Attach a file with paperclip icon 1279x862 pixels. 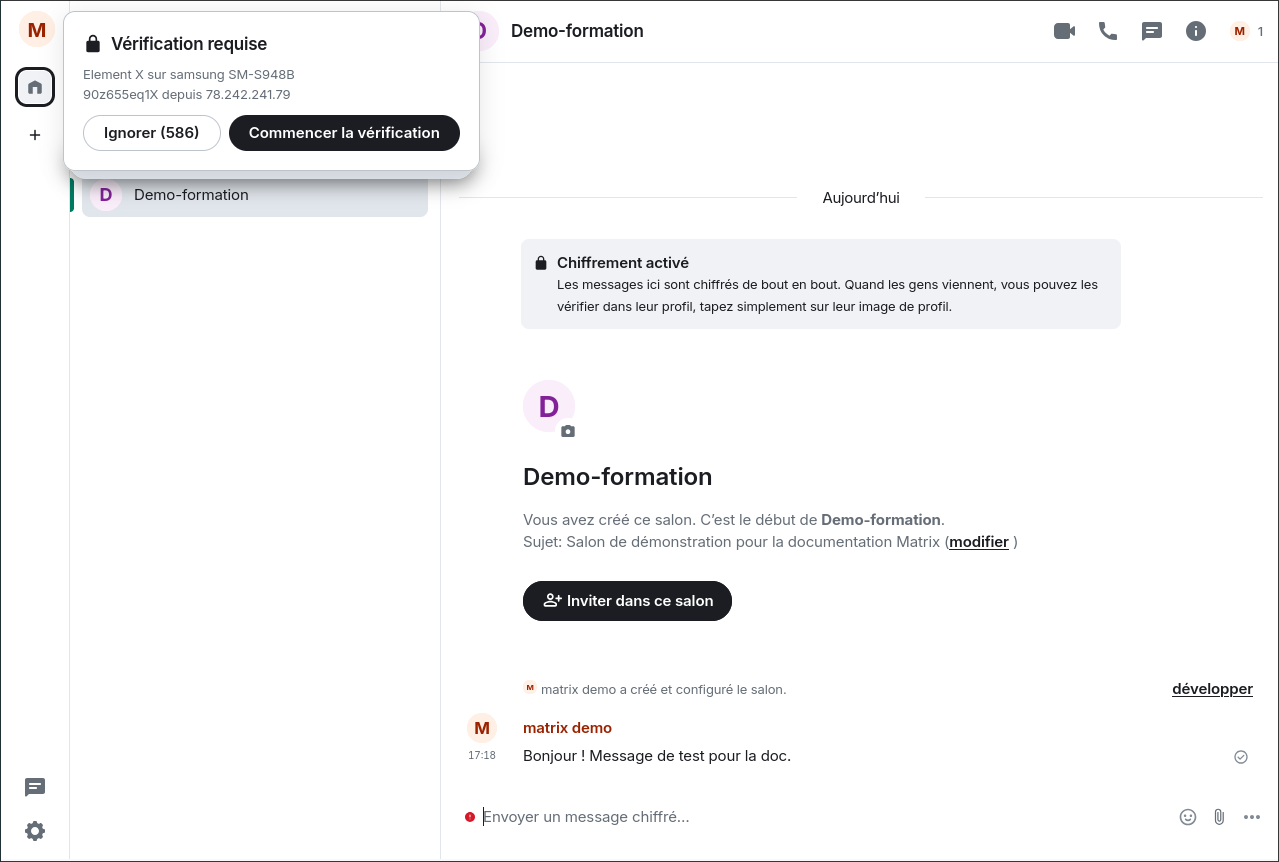coord(1219,817)
